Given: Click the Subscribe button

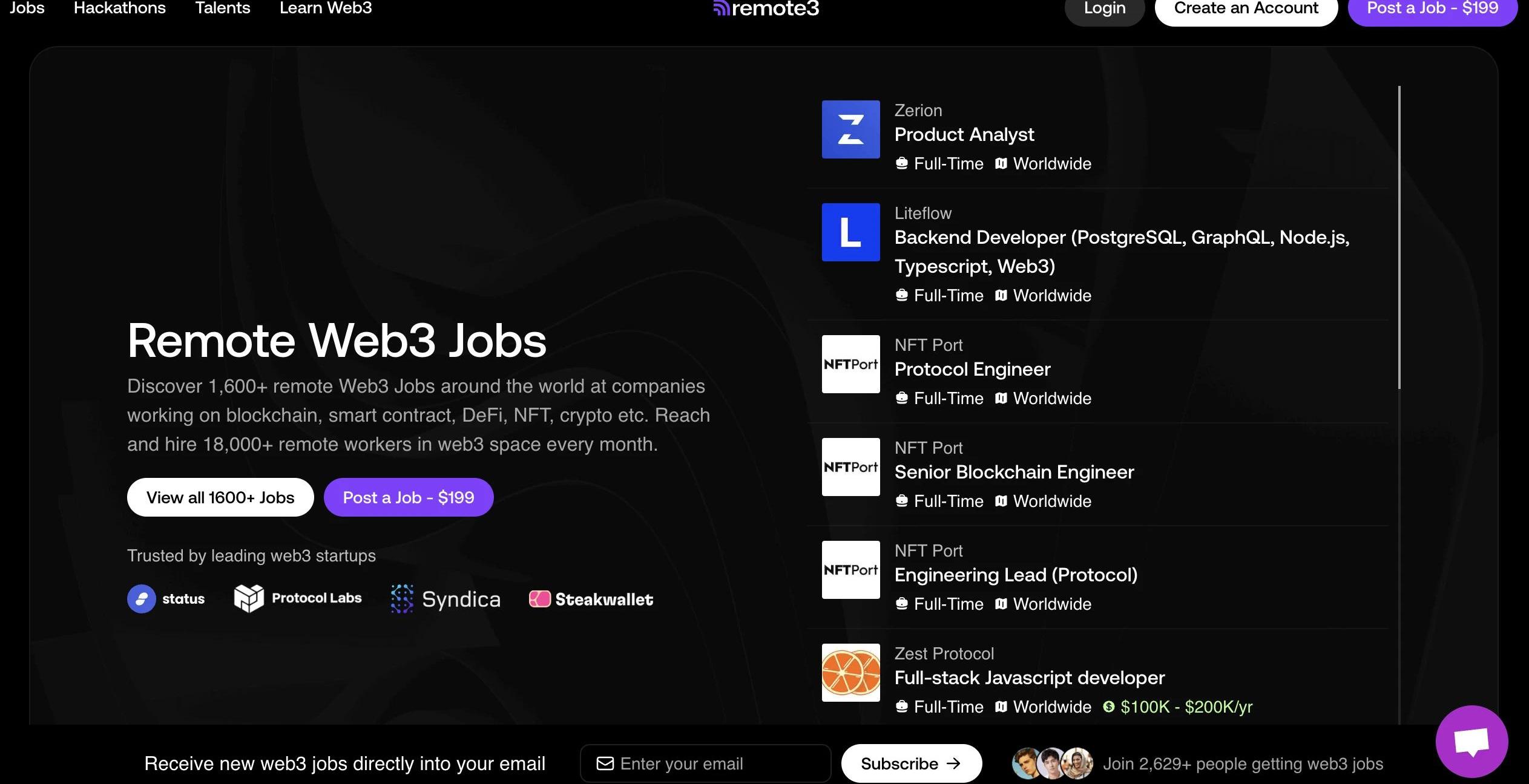Looking at the screenshot, I should (x=911, y=763).
